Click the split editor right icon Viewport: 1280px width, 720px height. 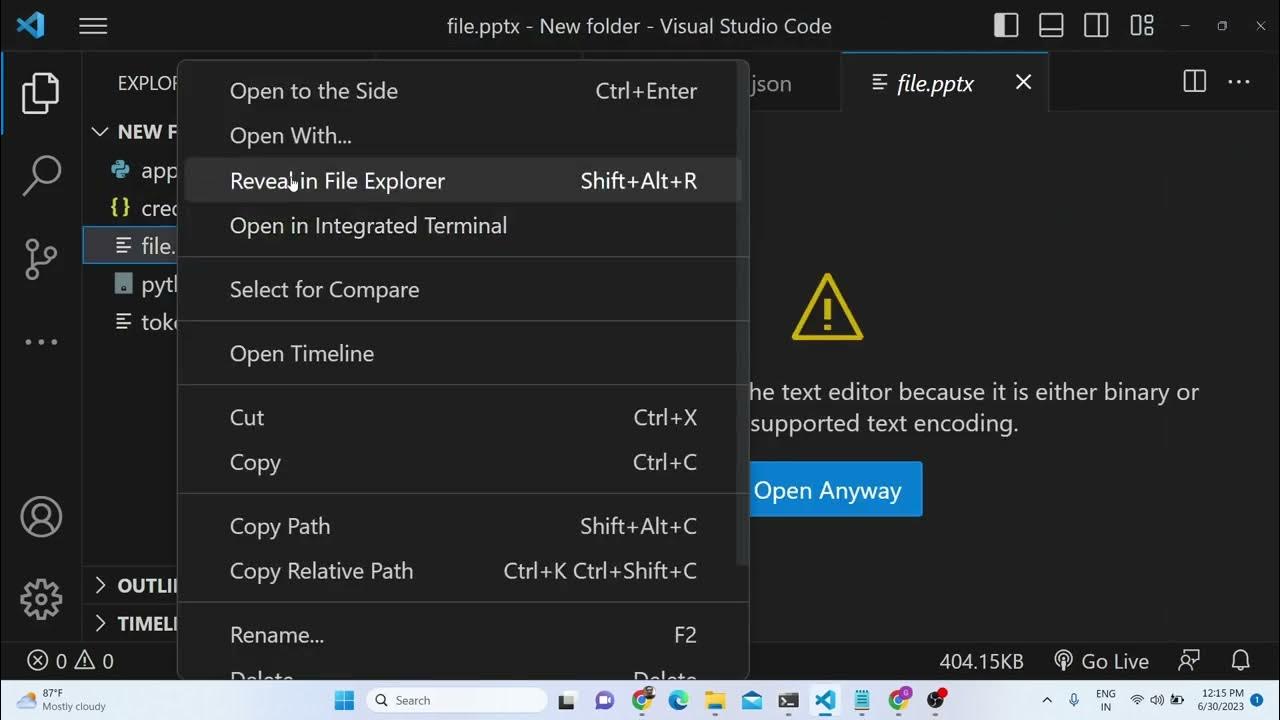click(x=1194, y=82)
